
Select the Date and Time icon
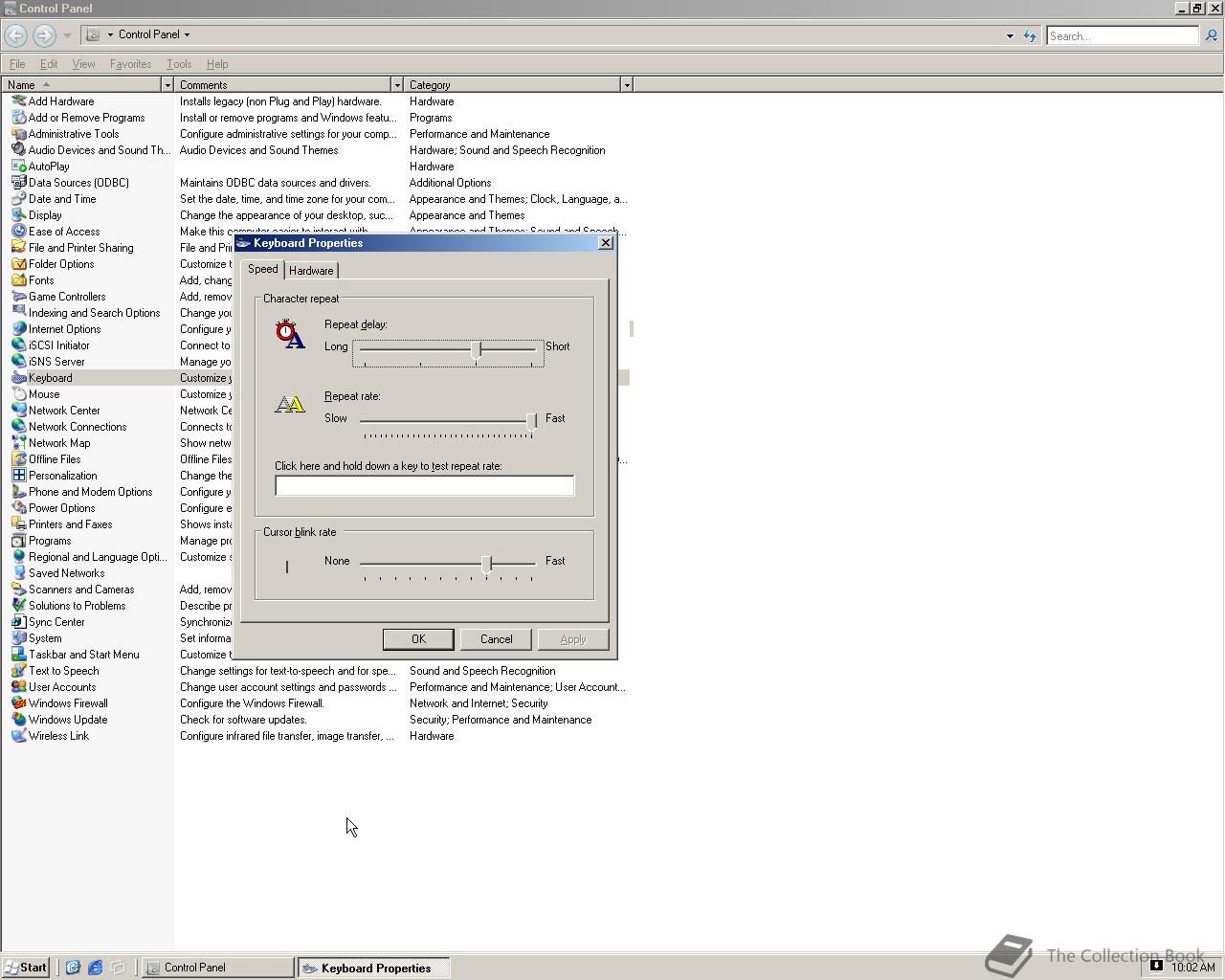tap(18, 199)
